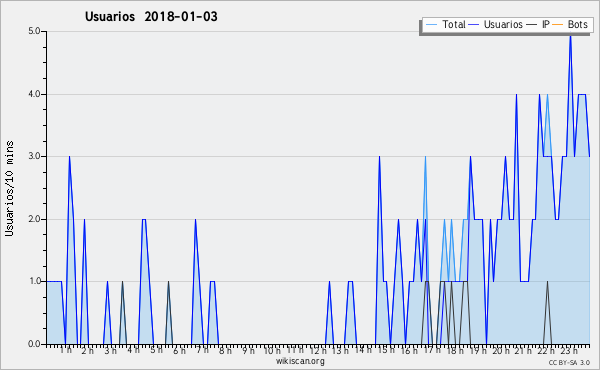Click the 3 h x-axis label

(x=111, y=350)
